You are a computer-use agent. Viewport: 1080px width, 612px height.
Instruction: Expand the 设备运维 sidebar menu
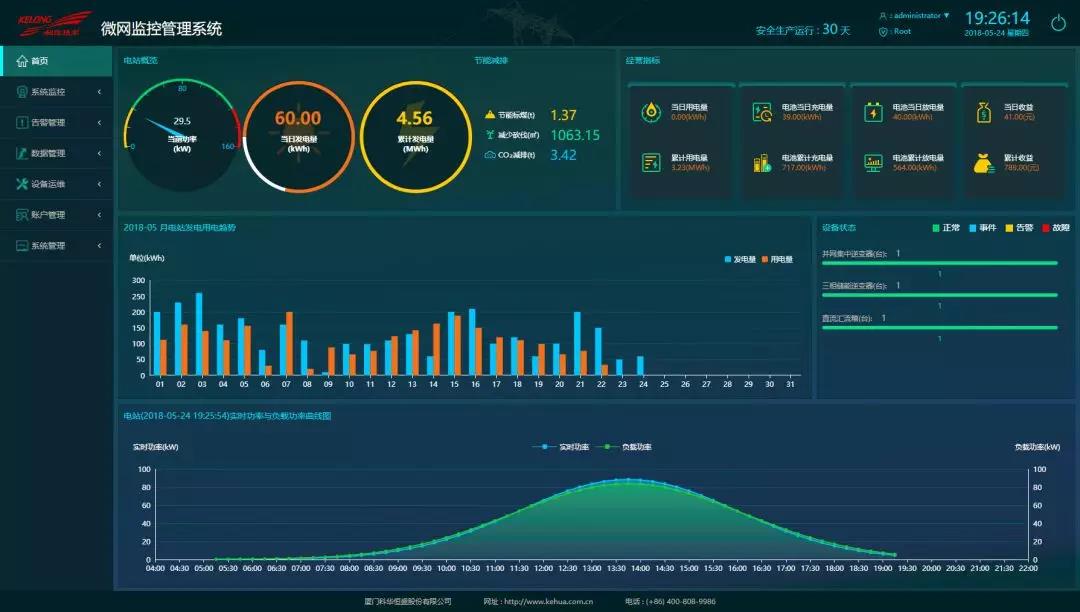(x=56, y=184)
